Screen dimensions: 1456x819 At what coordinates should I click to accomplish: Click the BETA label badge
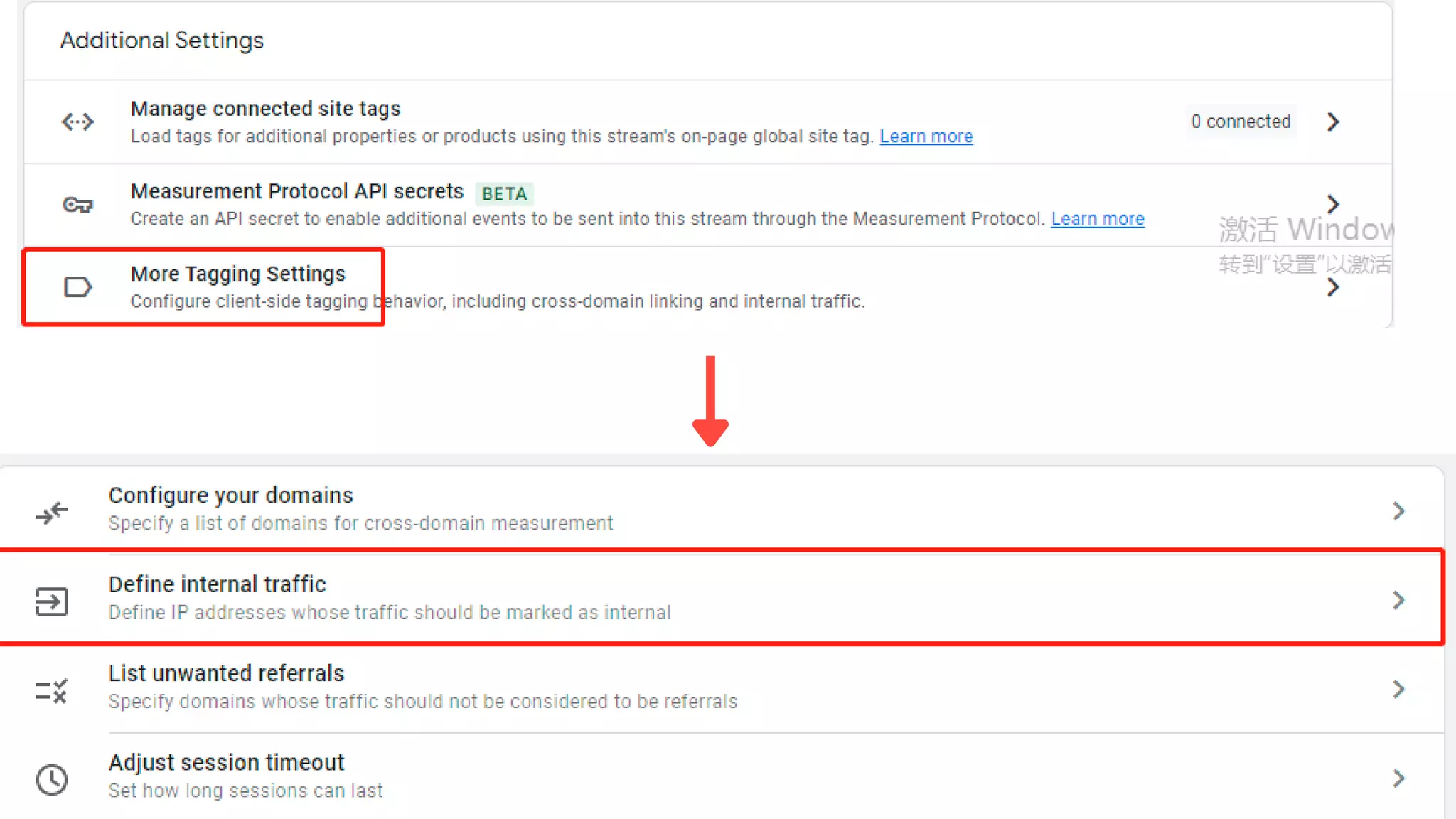[x=504, y=194]
